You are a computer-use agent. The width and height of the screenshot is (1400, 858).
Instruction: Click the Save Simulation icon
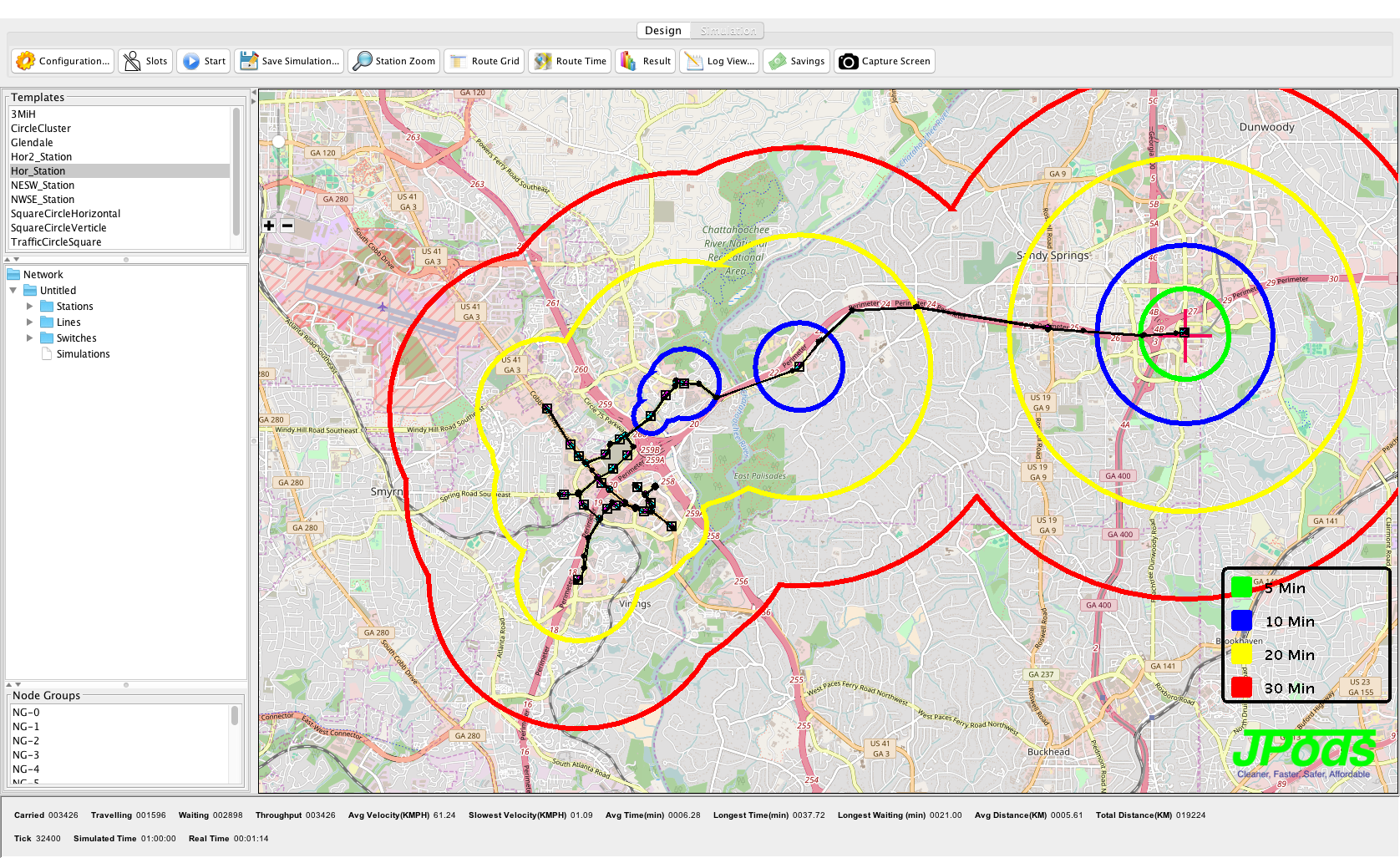coord(249,61)
